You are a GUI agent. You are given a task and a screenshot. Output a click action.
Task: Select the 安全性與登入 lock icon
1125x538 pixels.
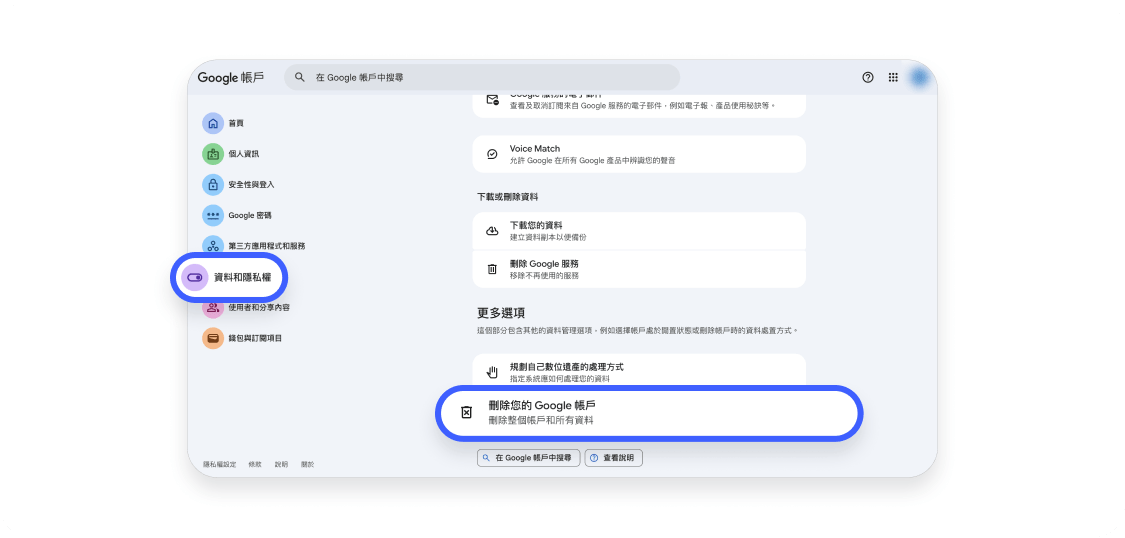click(x=212, y=184)
